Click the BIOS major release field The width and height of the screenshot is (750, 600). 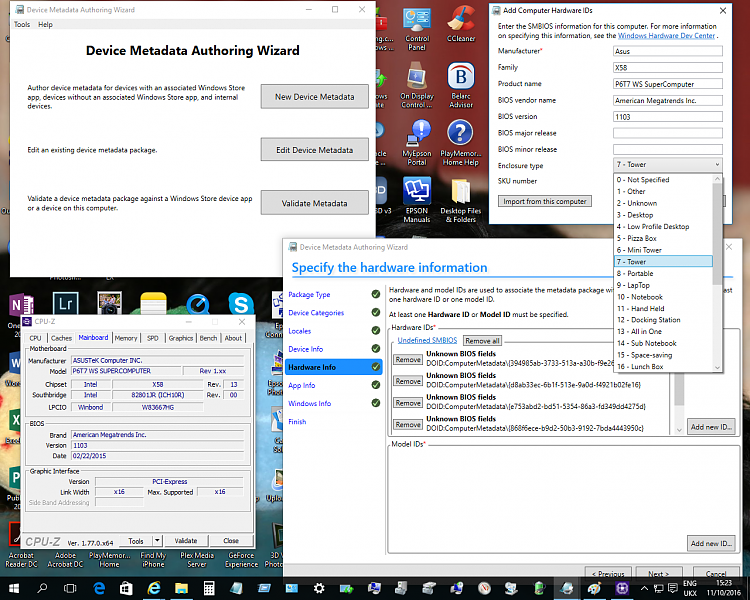667,133
